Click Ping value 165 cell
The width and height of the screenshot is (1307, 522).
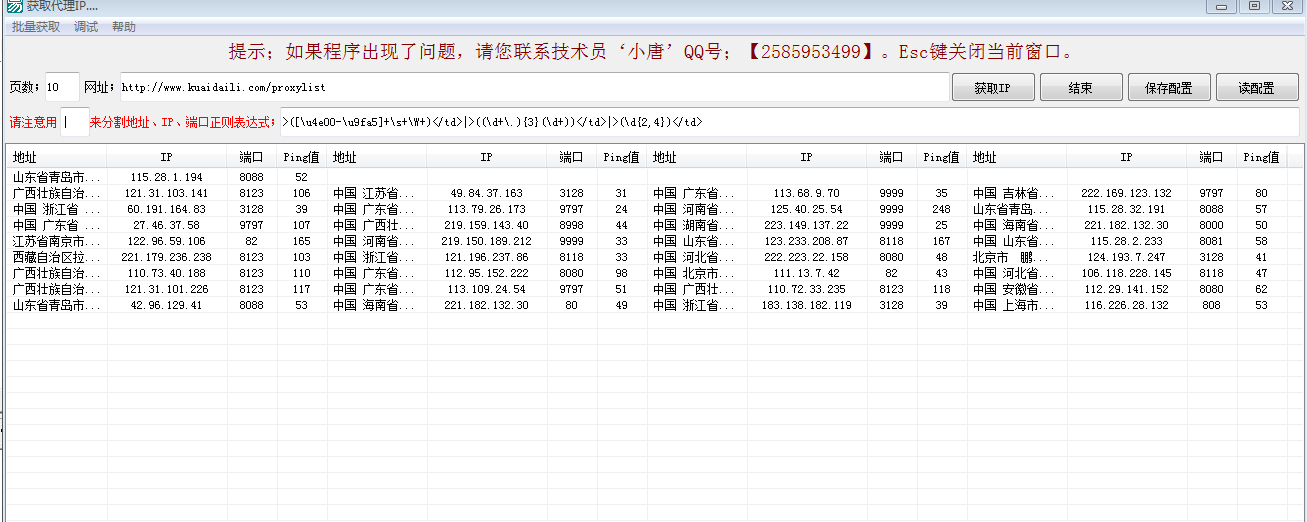301,241
